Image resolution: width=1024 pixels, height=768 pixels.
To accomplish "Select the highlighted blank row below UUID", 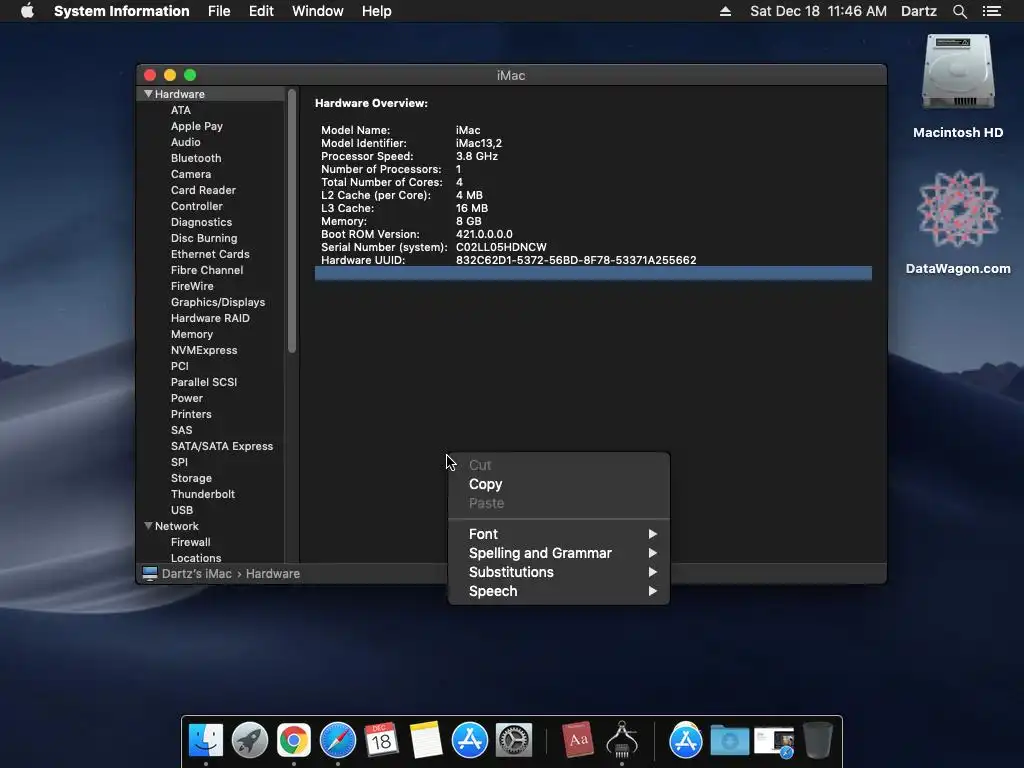I will click(x=593, y=273).
